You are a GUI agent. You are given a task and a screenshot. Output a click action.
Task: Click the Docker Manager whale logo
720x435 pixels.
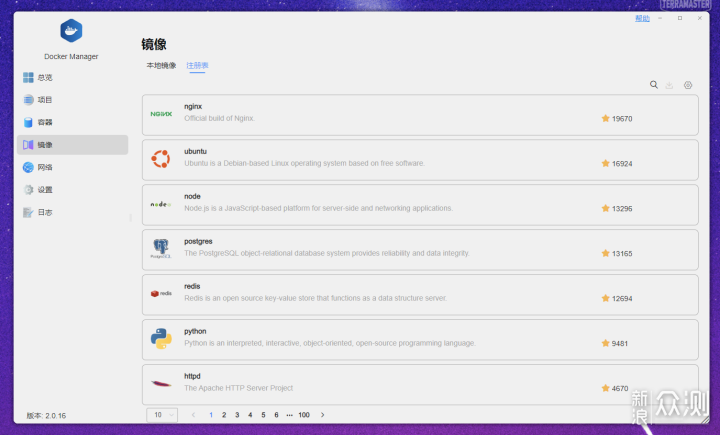pos(71,31)
